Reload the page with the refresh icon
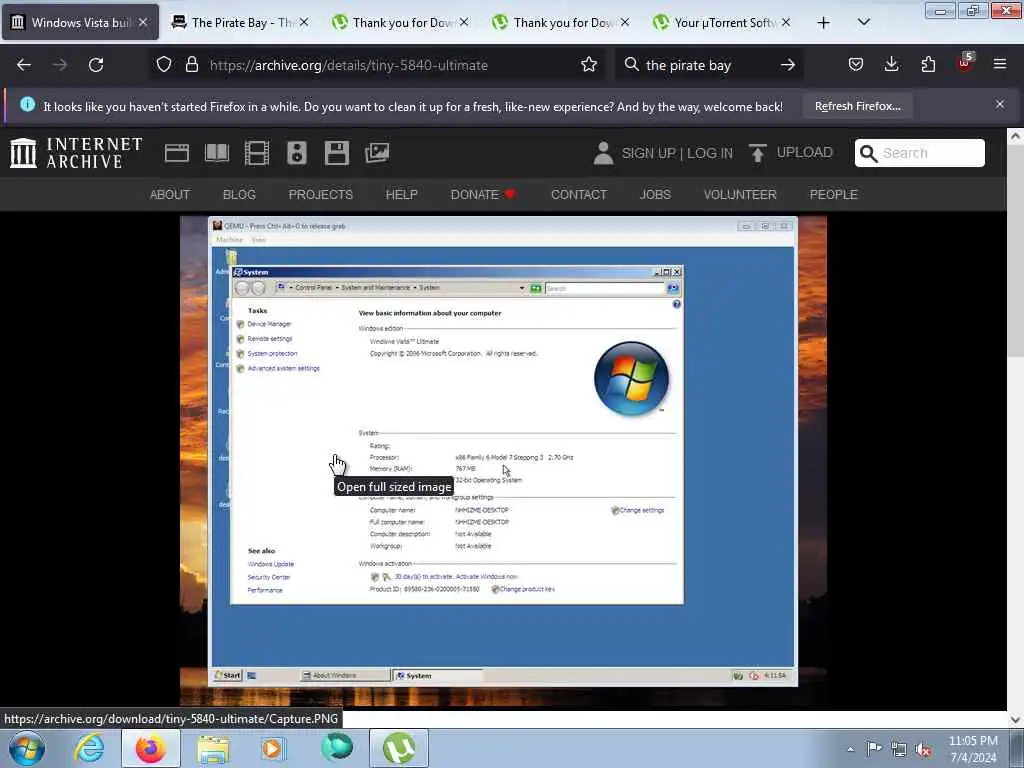This screenshot has width=1024, height=768. coord(96,65)
